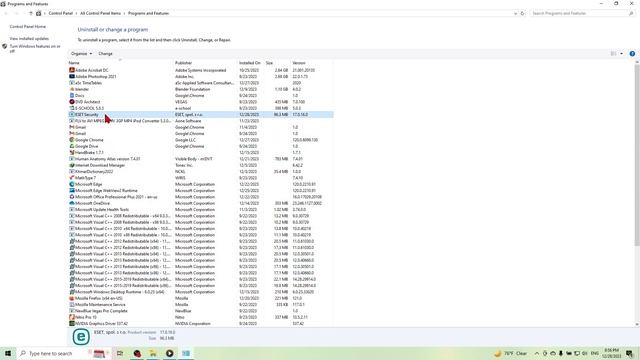Screen dimensions: 640x360
Task: Select the DVD Architect icon
Action: pyautogui.click(x=72, y=102)
